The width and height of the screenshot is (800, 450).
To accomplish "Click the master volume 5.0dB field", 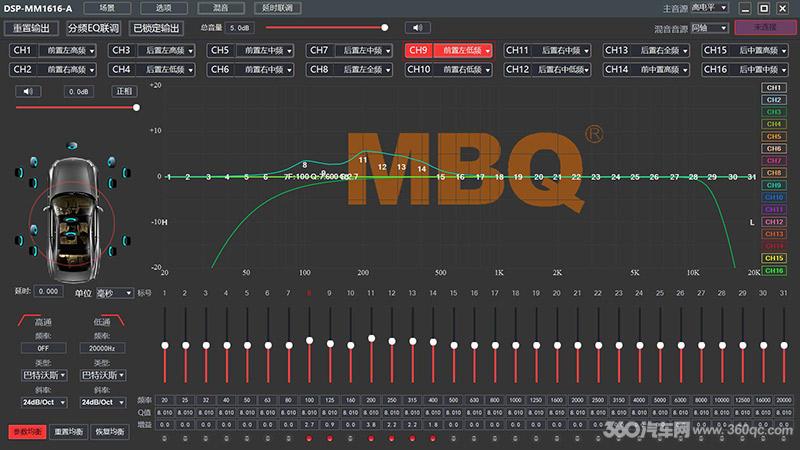I will pyautogui.click(x=239, y=28).
